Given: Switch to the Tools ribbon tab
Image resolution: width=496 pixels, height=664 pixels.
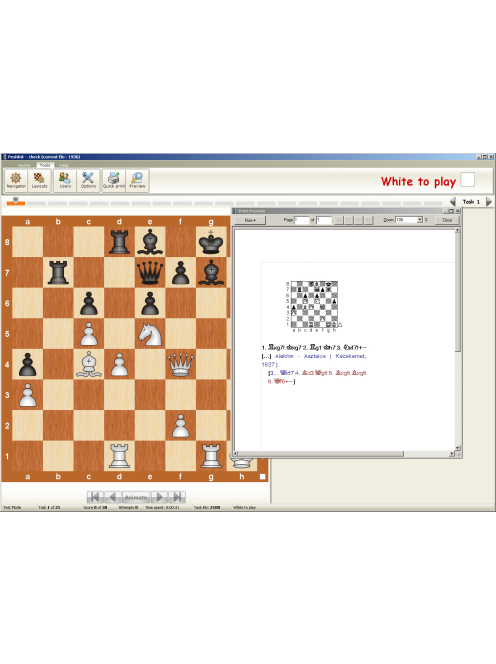Looking at the screenshot, I should tap(44, 165).
